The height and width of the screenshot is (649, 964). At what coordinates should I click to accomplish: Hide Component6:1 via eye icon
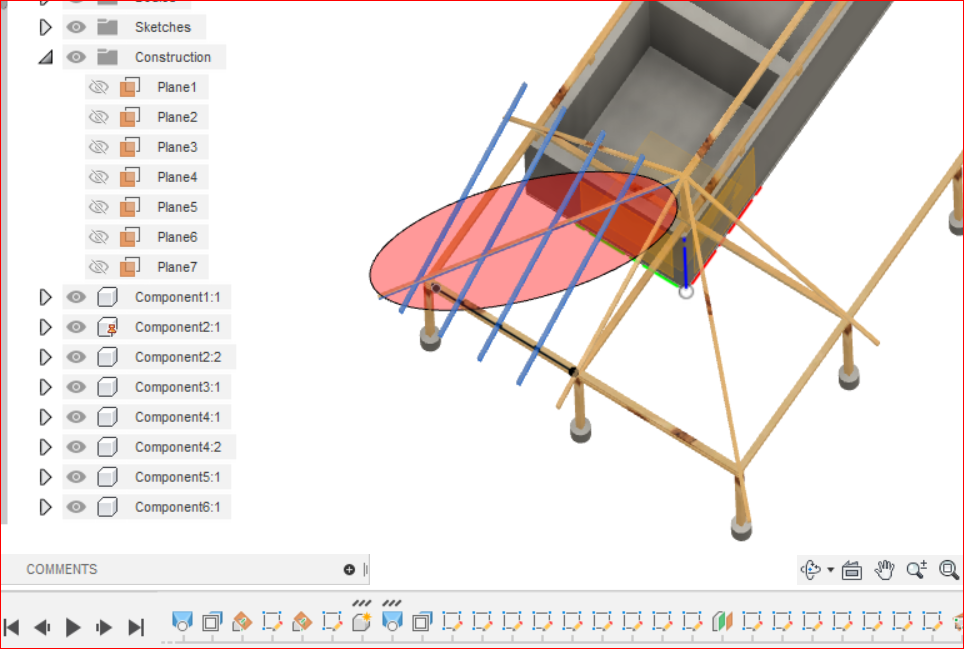[76, 507]
